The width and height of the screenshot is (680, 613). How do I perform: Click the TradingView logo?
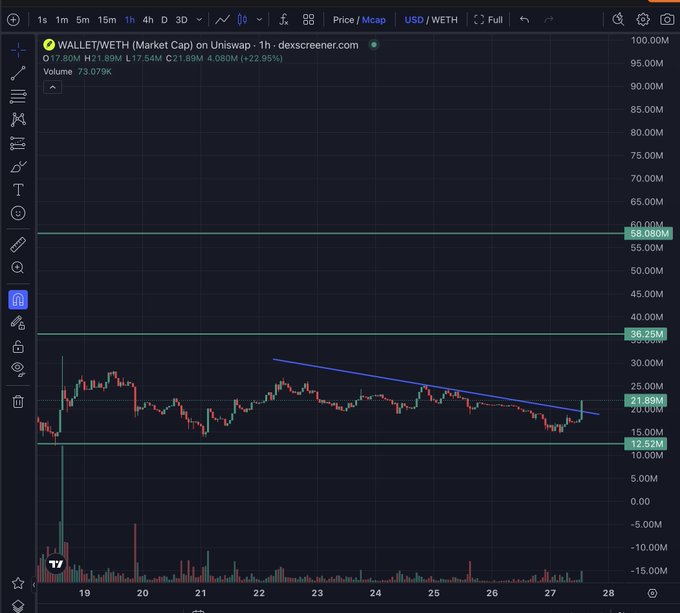(x=56, y=564)
